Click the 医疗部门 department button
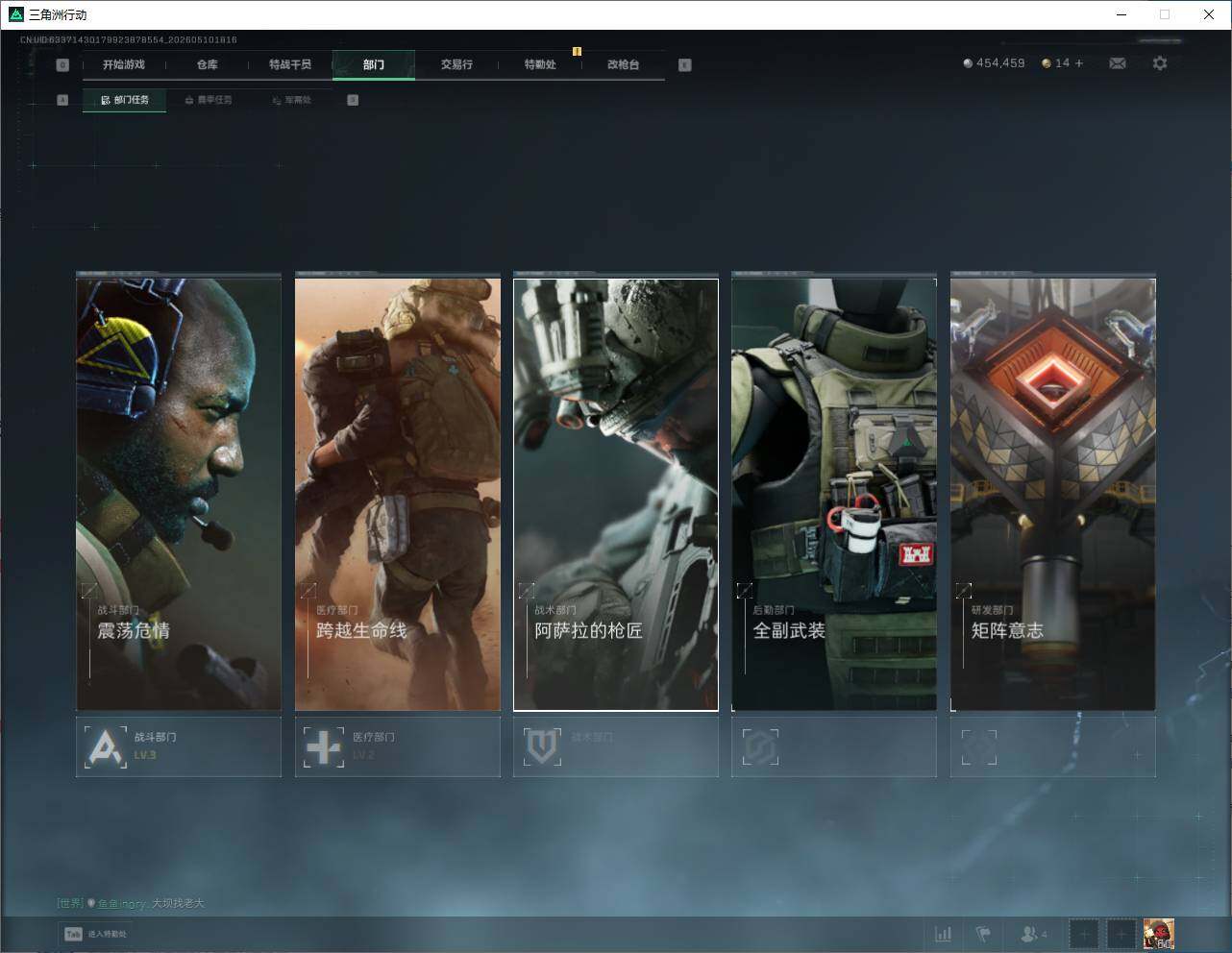1232x953 pixels. (x=398, y=746)
